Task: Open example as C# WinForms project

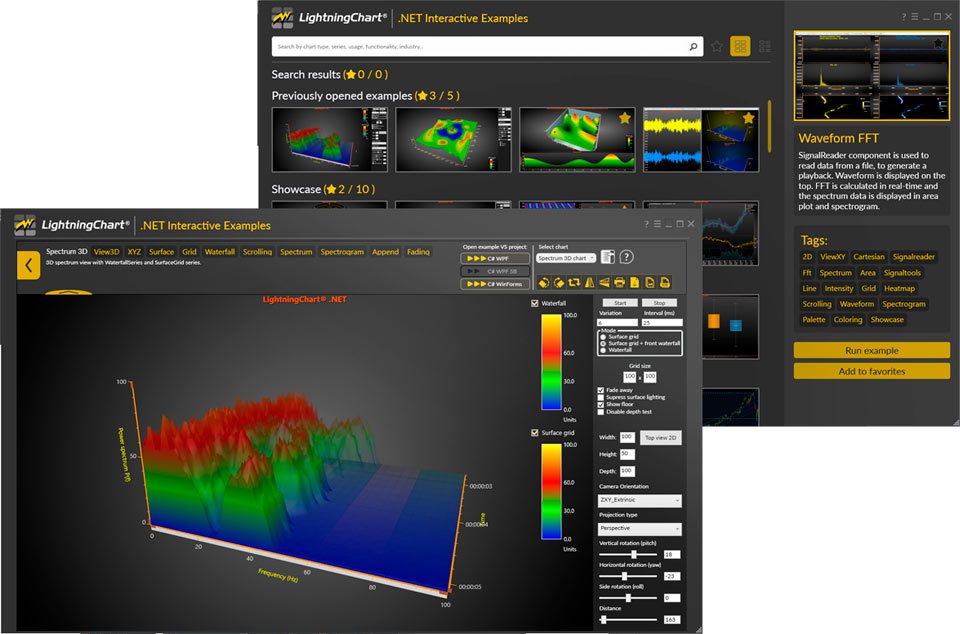Action: [x=495, y=284]
